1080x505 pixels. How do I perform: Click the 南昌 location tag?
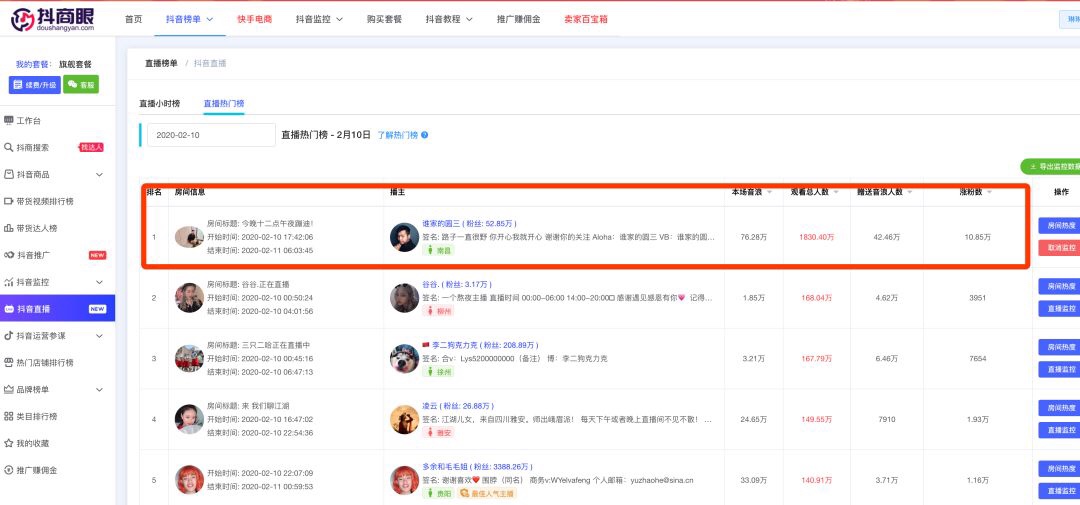(x=439, y=250)
